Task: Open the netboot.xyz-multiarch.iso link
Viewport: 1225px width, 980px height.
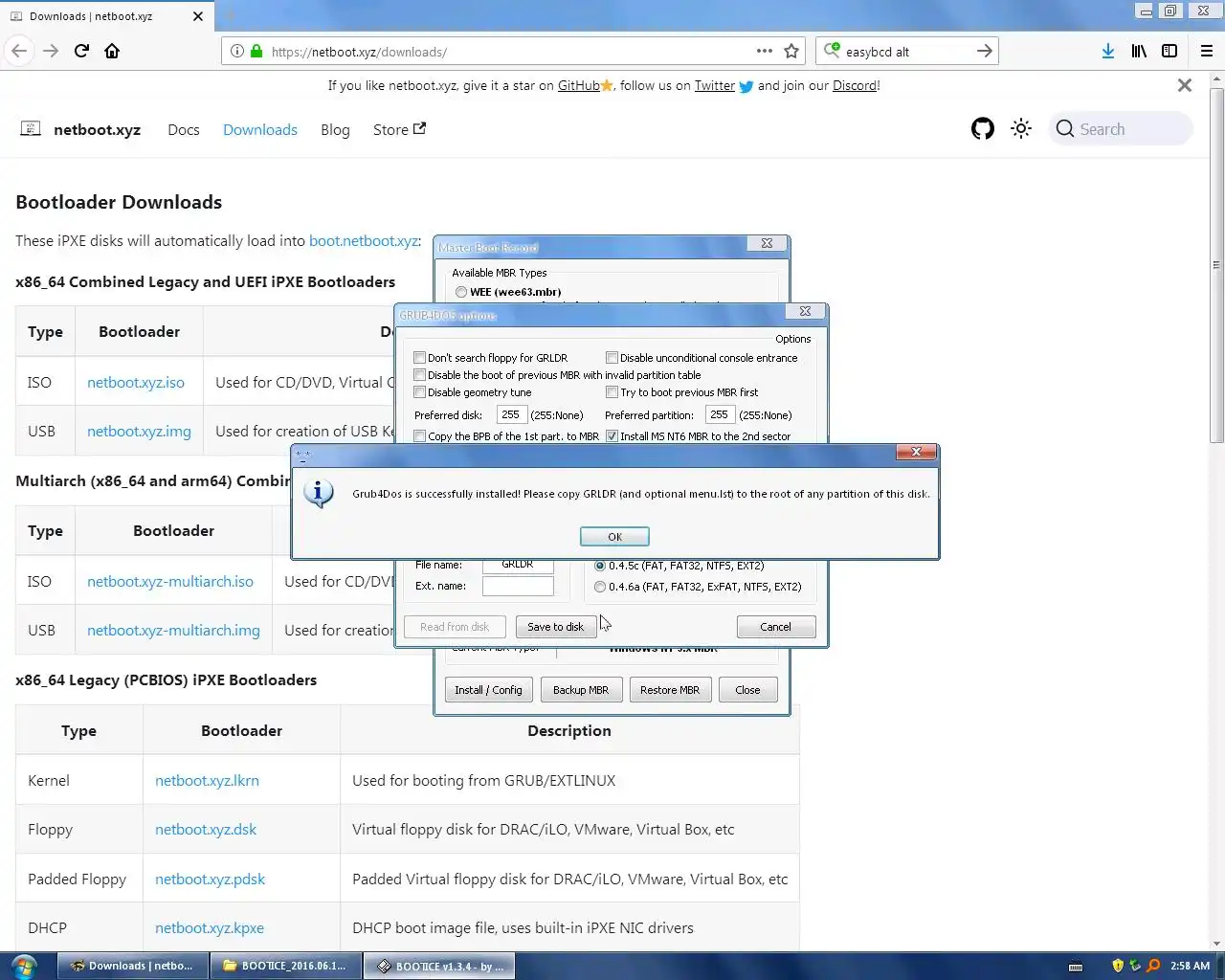Action: click(170, 581)
